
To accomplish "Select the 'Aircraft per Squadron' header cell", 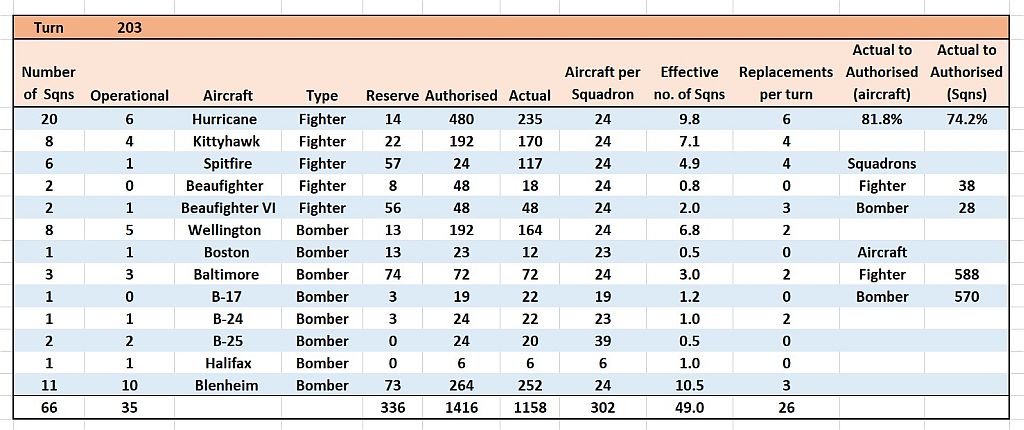I will coord(602,83).
